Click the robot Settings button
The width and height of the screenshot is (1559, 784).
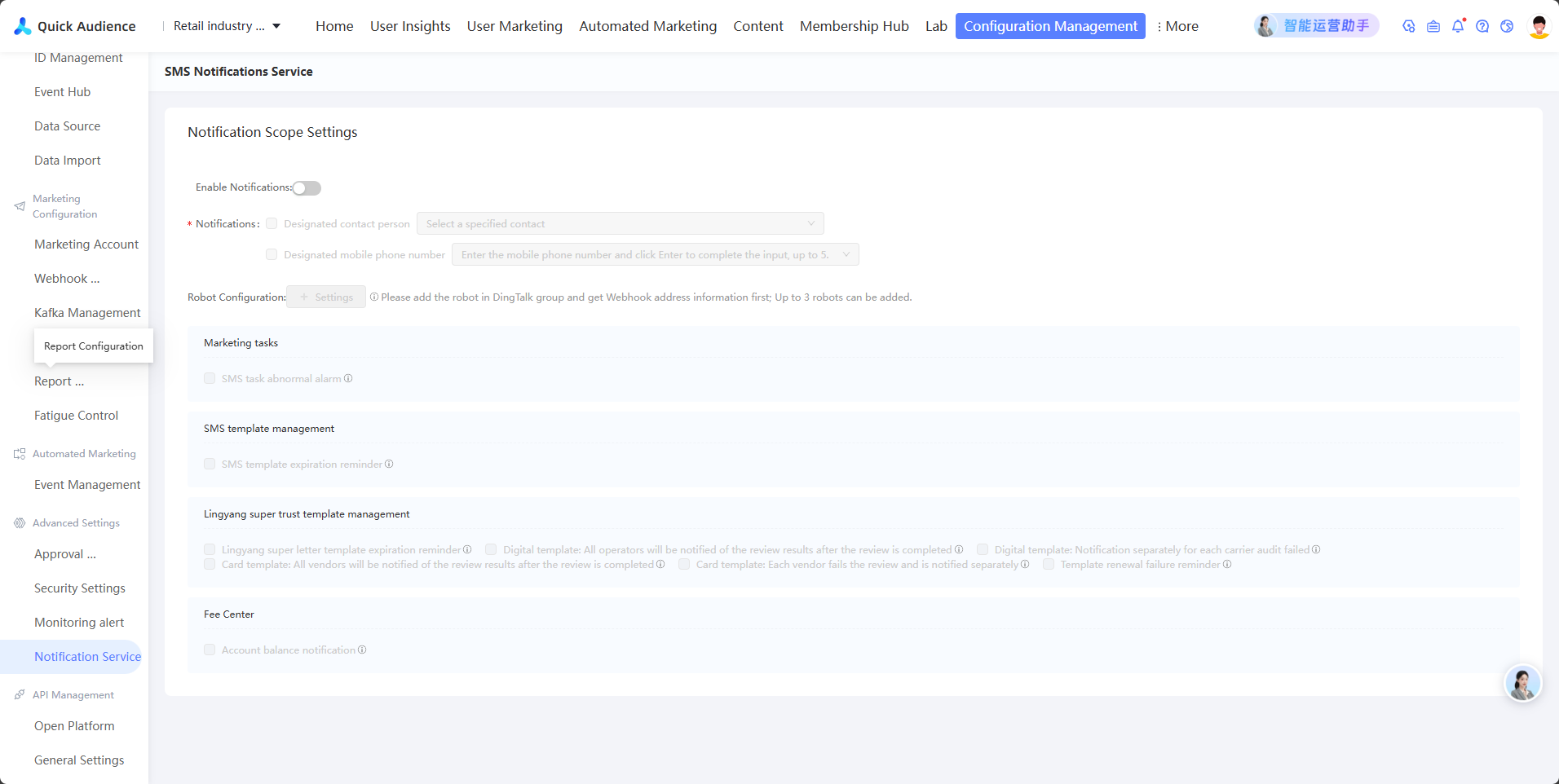tap(326, 297)
